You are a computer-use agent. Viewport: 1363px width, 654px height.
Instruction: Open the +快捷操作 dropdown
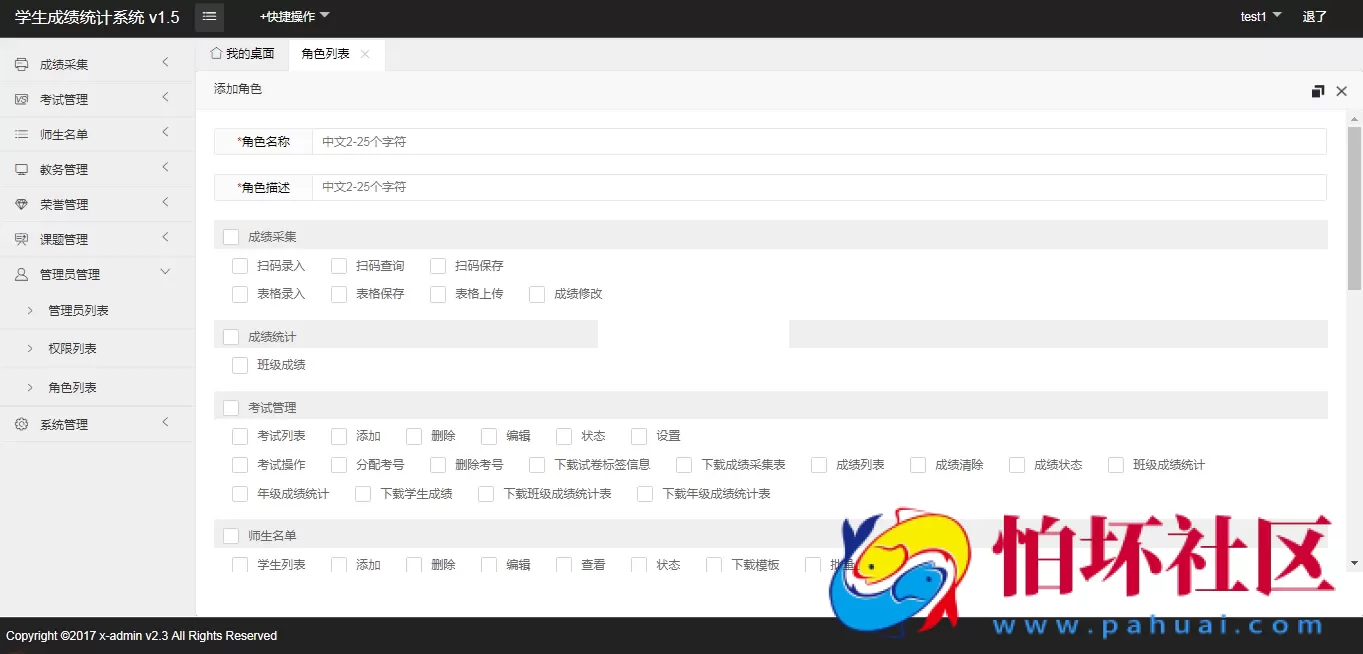[288, 16]
